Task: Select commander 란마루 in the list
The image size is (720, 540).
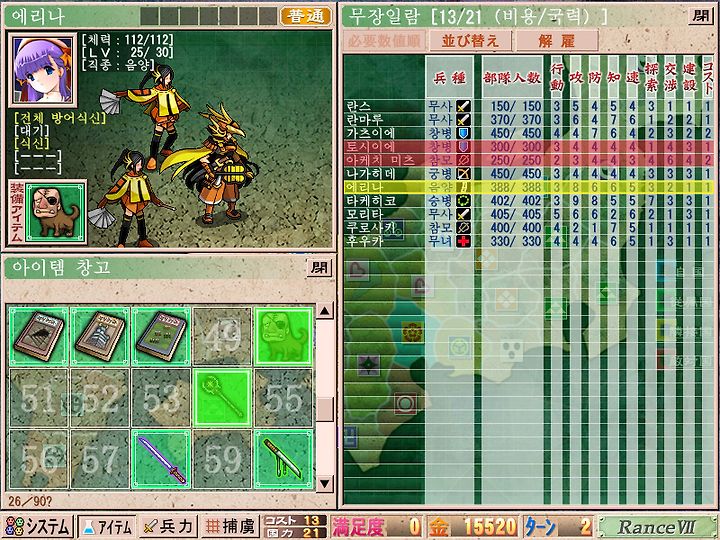Action: (528, 119)
